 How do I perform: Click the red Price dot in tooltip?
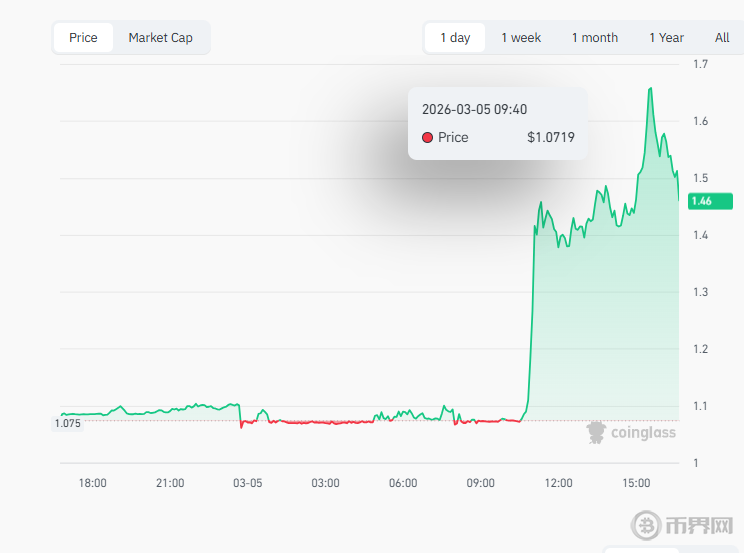point(428,138)
